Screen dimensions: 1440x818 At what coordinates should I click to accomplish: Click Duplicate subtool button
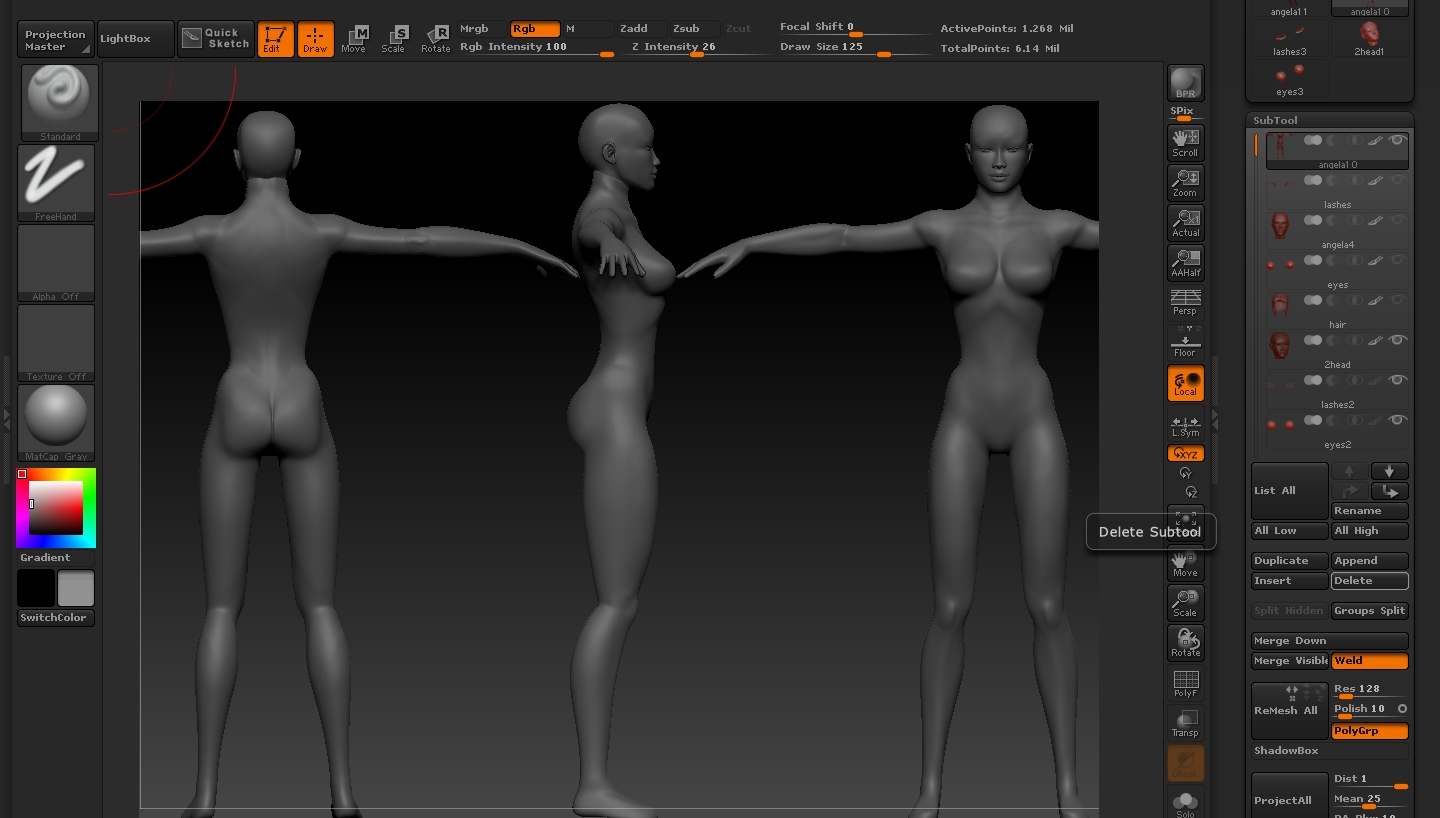pos(1289,561)
